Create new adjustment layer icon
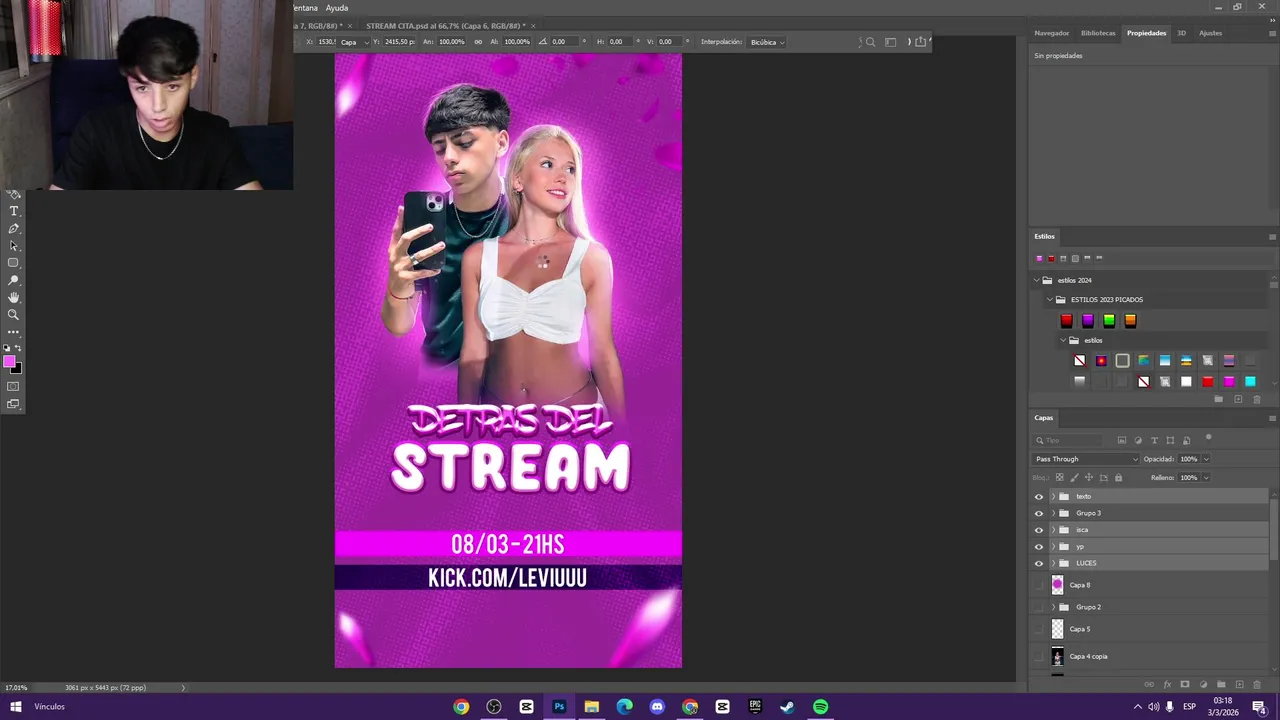Image resolution: width=1280 pixels, height=720 pixels. [1203, 684]
